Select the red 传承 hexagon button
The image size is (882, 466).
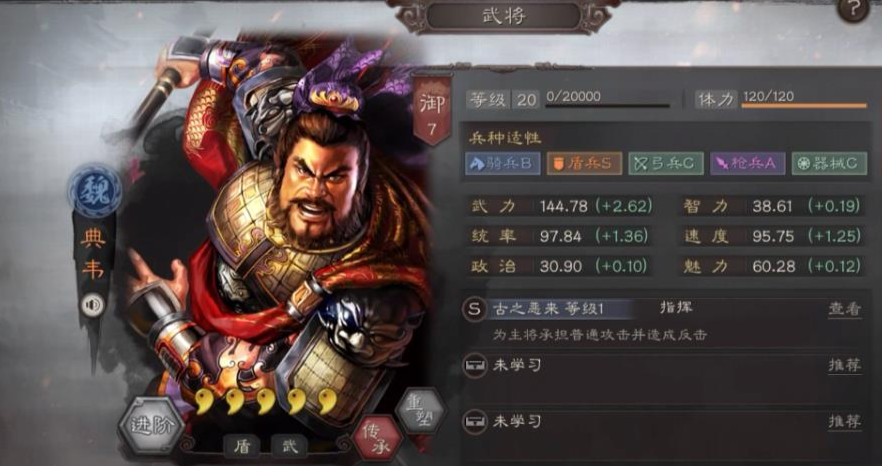pos(377,438)
